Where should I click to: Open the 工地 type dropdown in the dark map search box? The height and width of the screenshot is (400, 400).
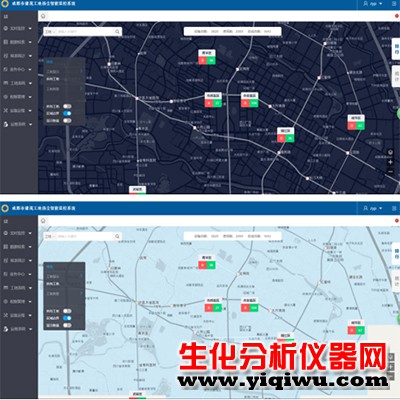point(50,31)
